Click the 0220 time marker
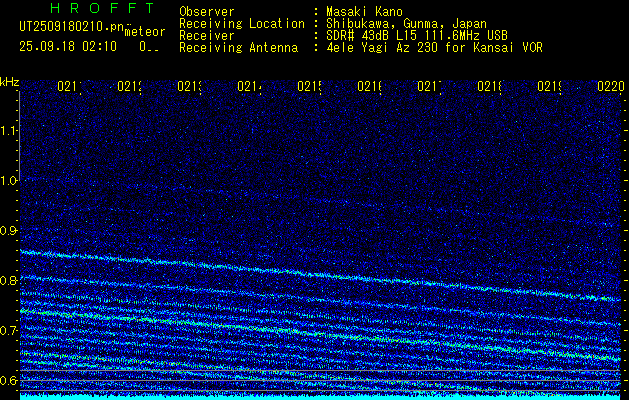629x400 pixels. point(611,86)
